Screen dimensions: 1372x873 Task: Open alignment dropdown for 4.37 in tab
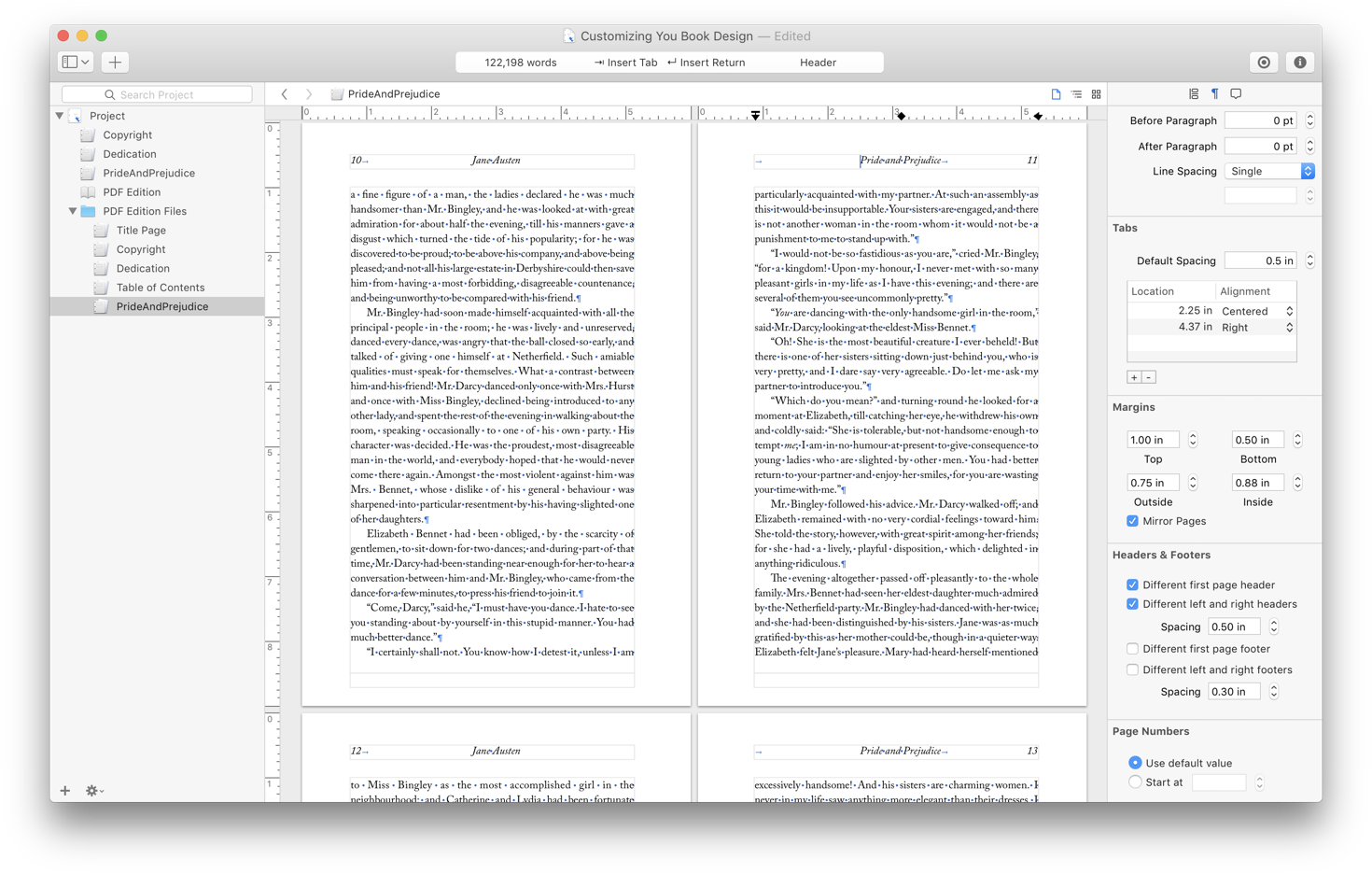click(1257, 328)
